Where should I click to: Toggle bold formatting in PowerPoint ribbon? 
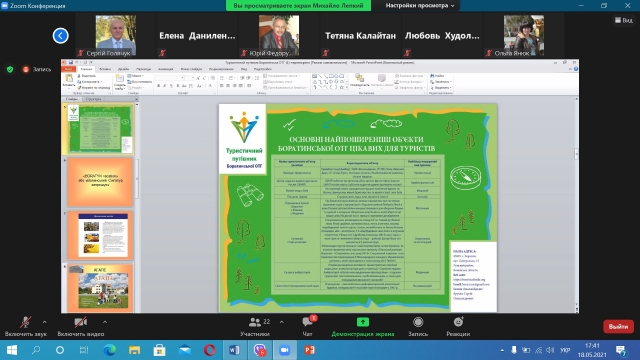[x=158, y=86]
